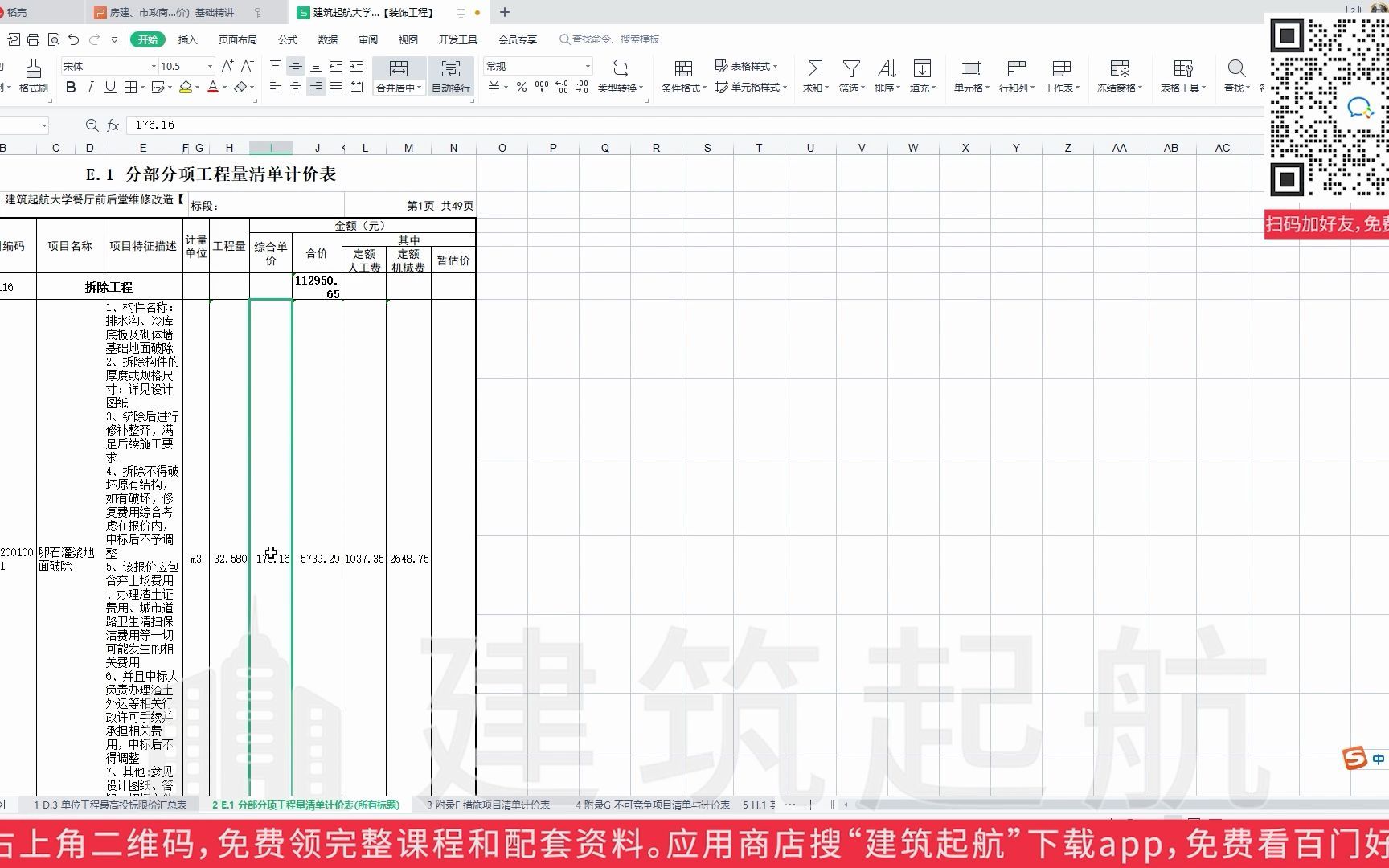Click the zoom magnifier beside formula bar
Viewport: 1389px width, 868px height.
click(92, 125)
